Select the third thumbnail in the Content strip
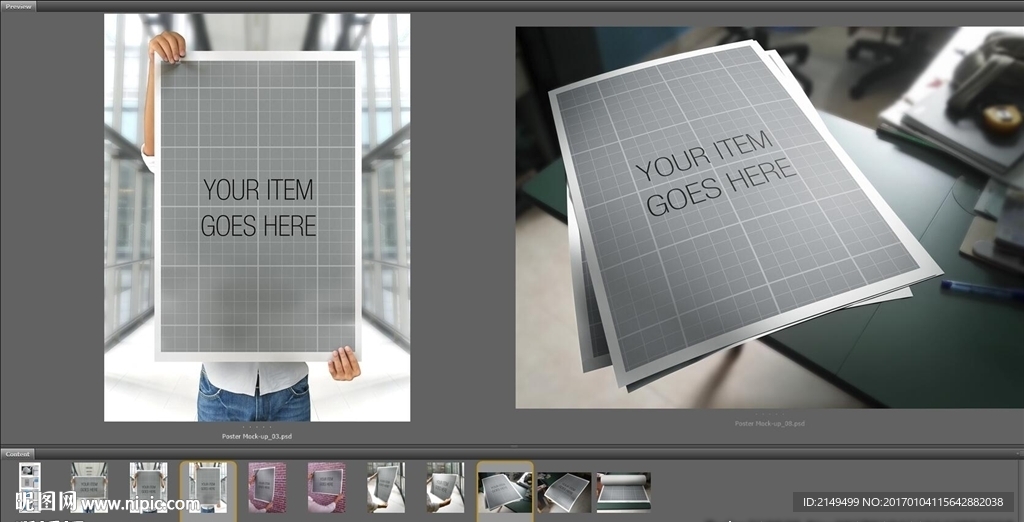 pyautogui.click(x=149, y=487)
